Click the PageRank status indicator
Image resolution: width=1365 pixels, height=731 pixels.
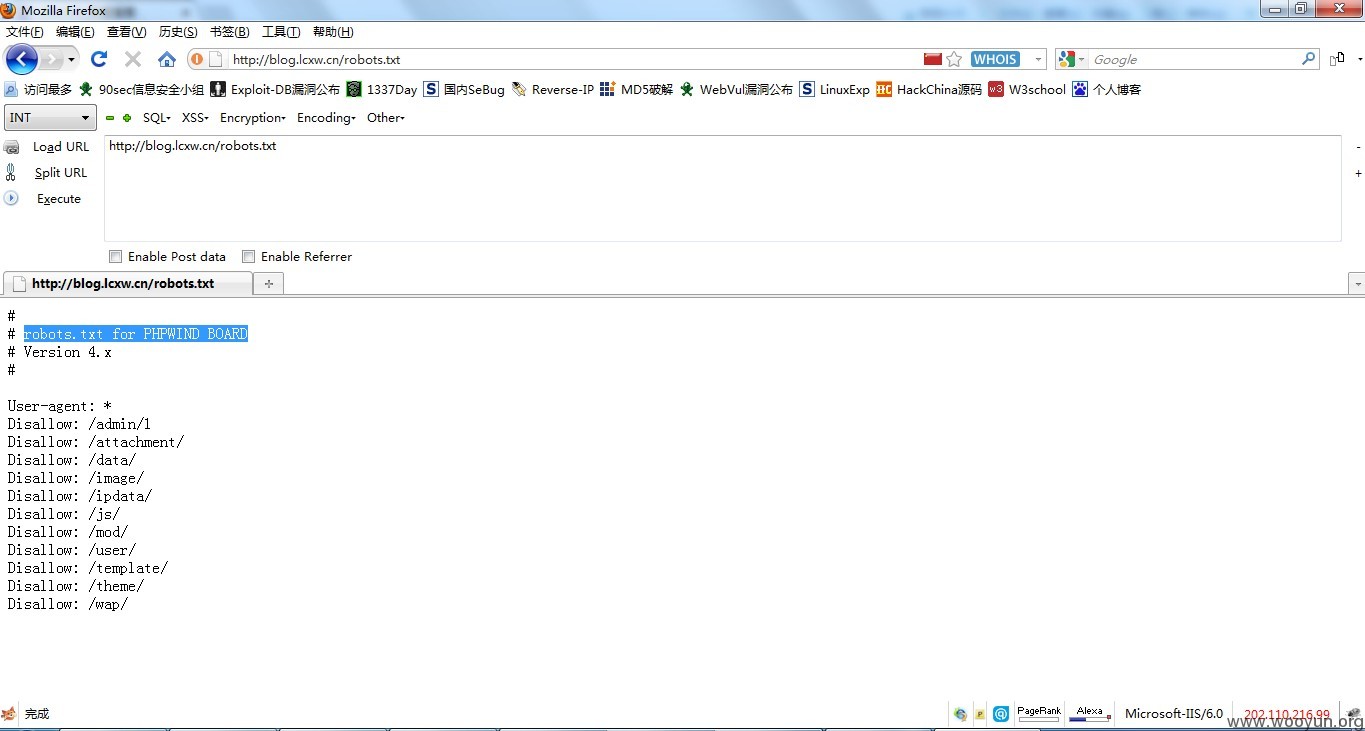(1039, 713)
